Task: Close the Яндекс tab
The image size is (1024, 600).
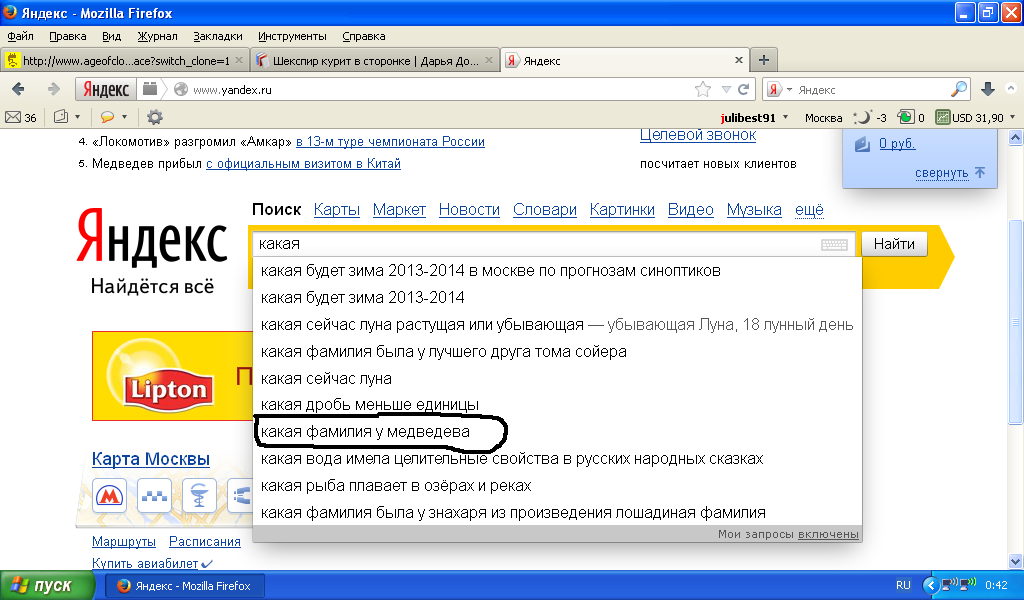Action: click(x=739, y=60)
